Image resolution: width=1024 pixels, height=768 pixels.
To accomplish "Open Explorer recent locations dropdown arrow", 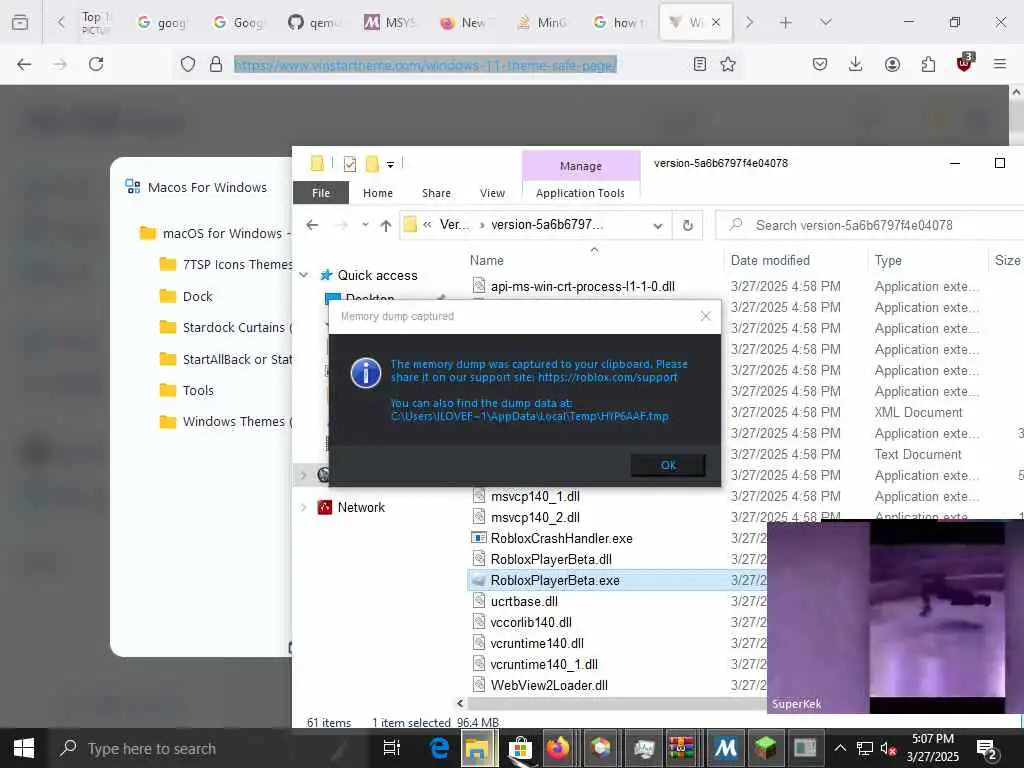I will [x=365, y=225].
